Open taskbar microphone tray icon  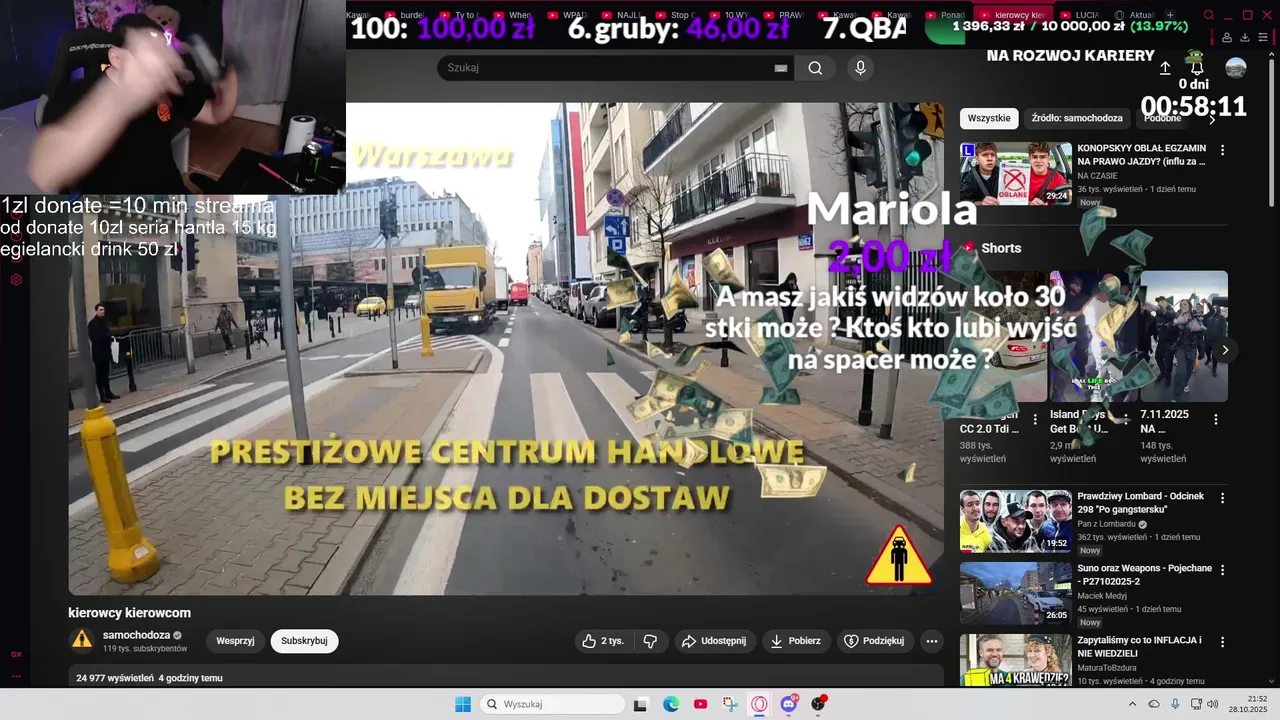(1175, 704)
